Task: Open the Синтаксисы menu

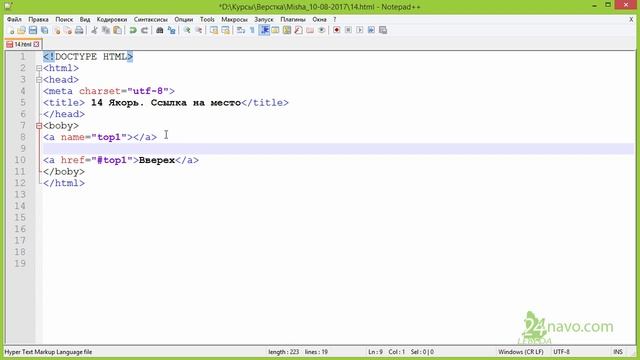Action: click(151, 19)
